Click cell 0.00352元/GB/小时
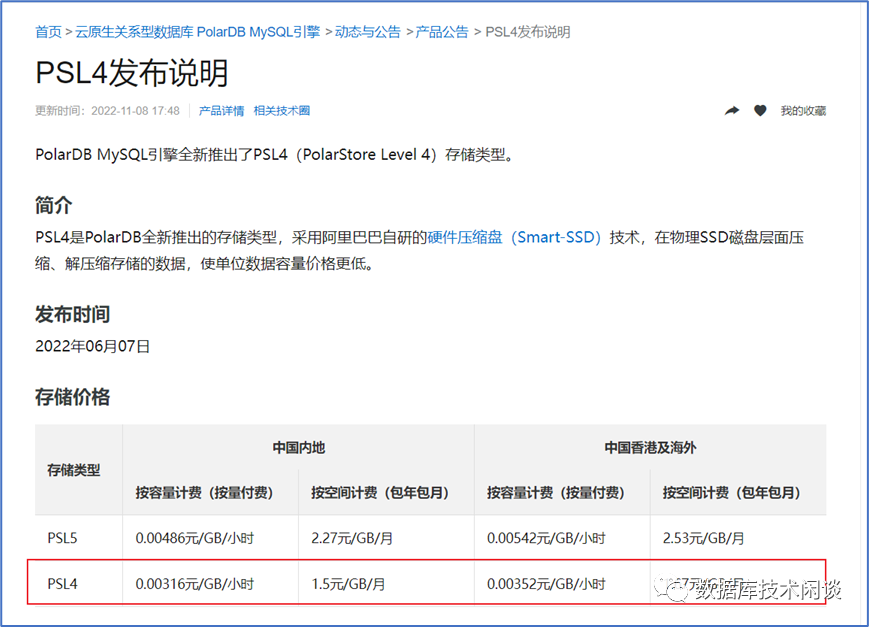Viewport: 869px width, 627px height. click(x=546, y=584)
